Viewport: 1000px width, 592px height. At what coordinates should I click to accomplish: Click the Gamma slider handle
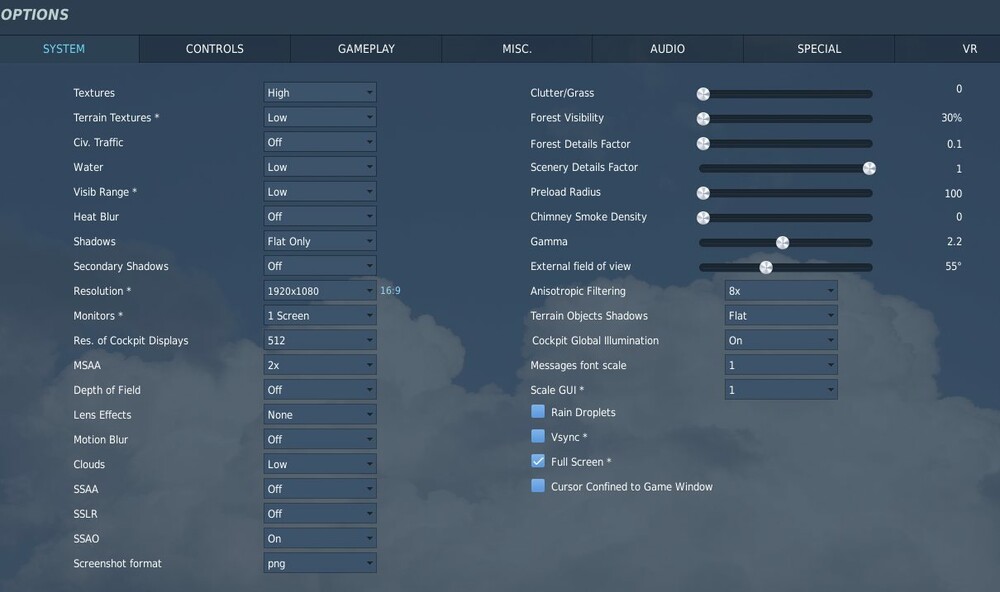(x=783, y=242)
